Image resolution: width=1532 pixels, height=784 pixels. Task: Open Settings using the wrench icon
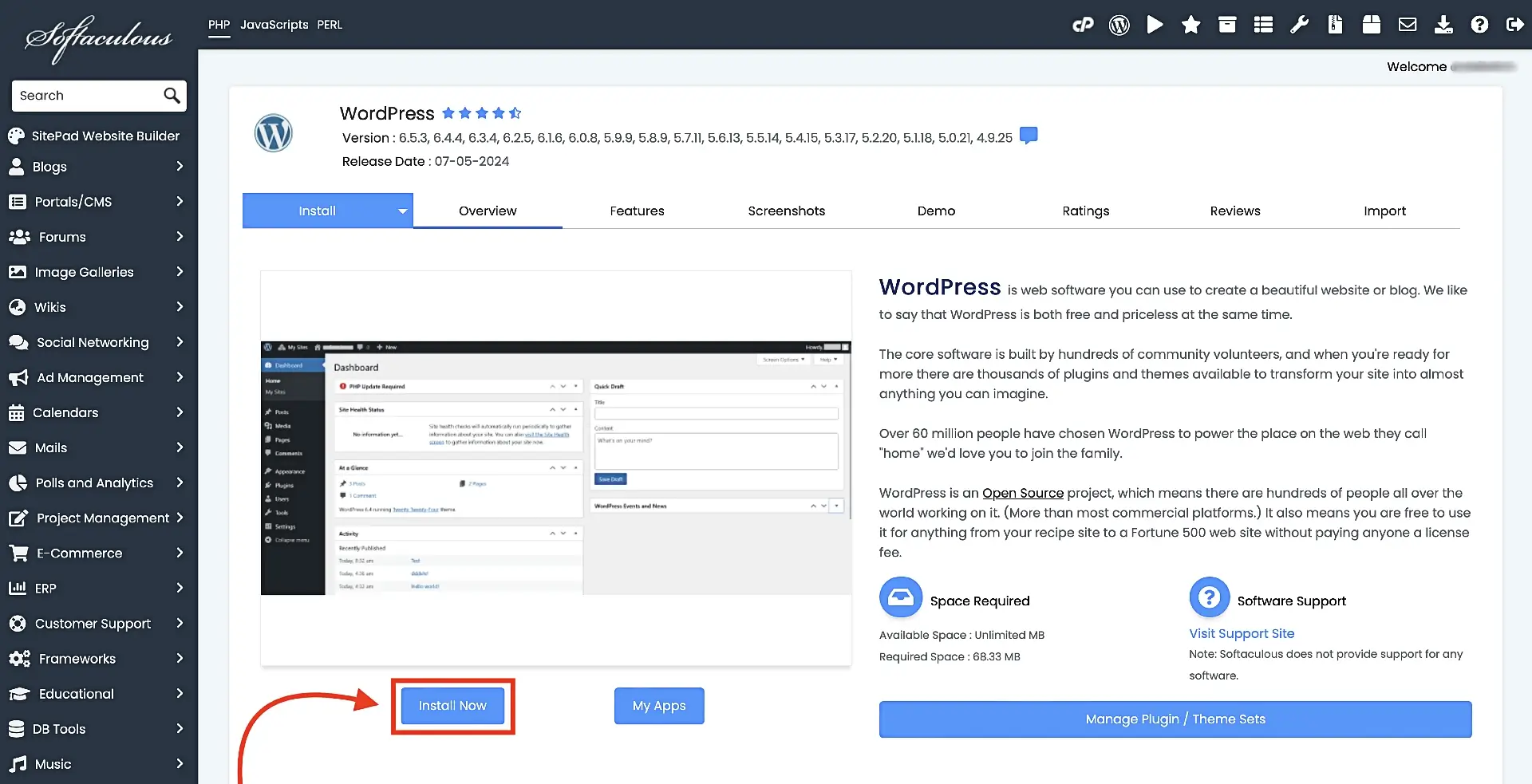tap(1298, 25)
